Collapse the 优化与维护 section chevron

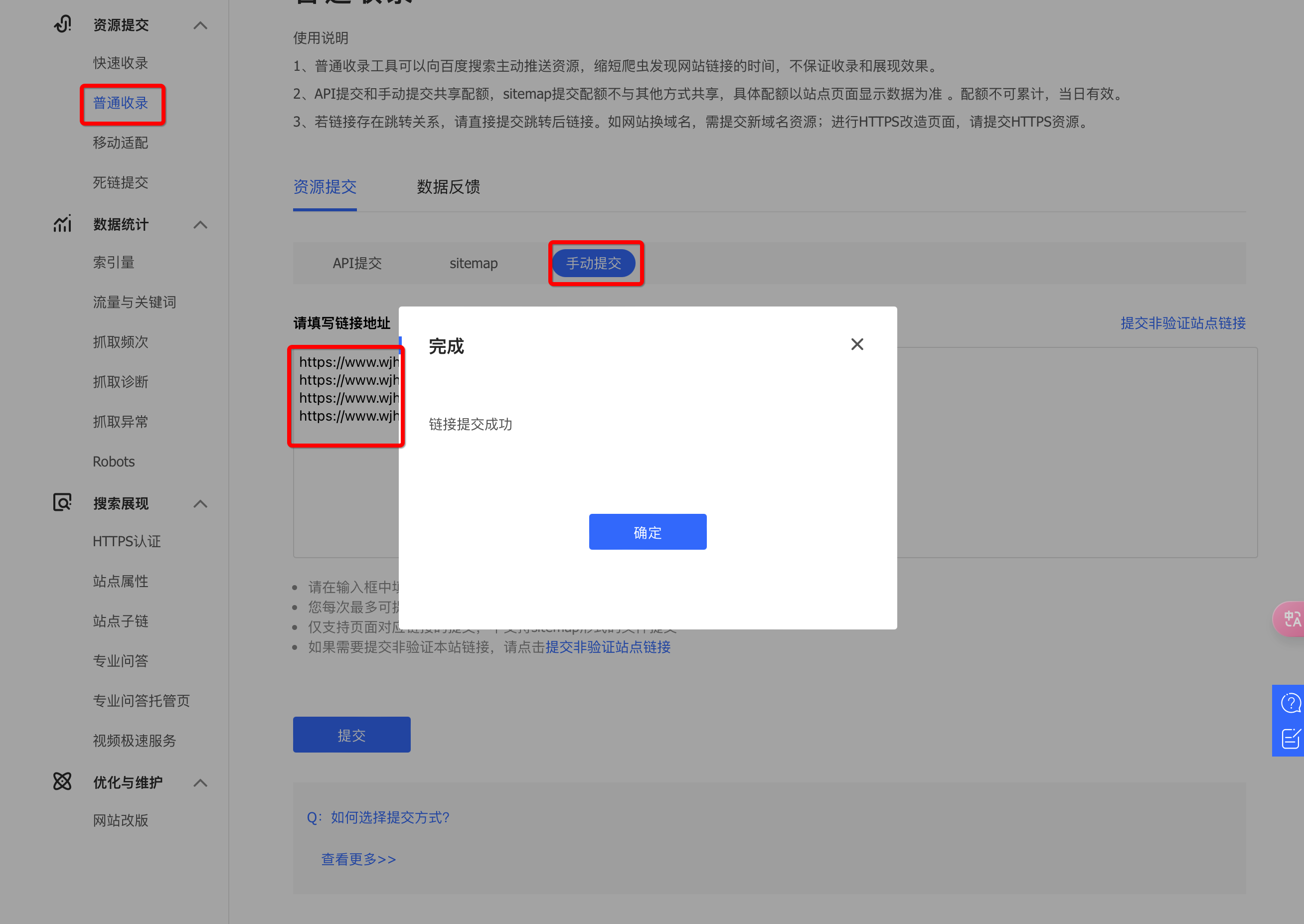tap(200, 783)
